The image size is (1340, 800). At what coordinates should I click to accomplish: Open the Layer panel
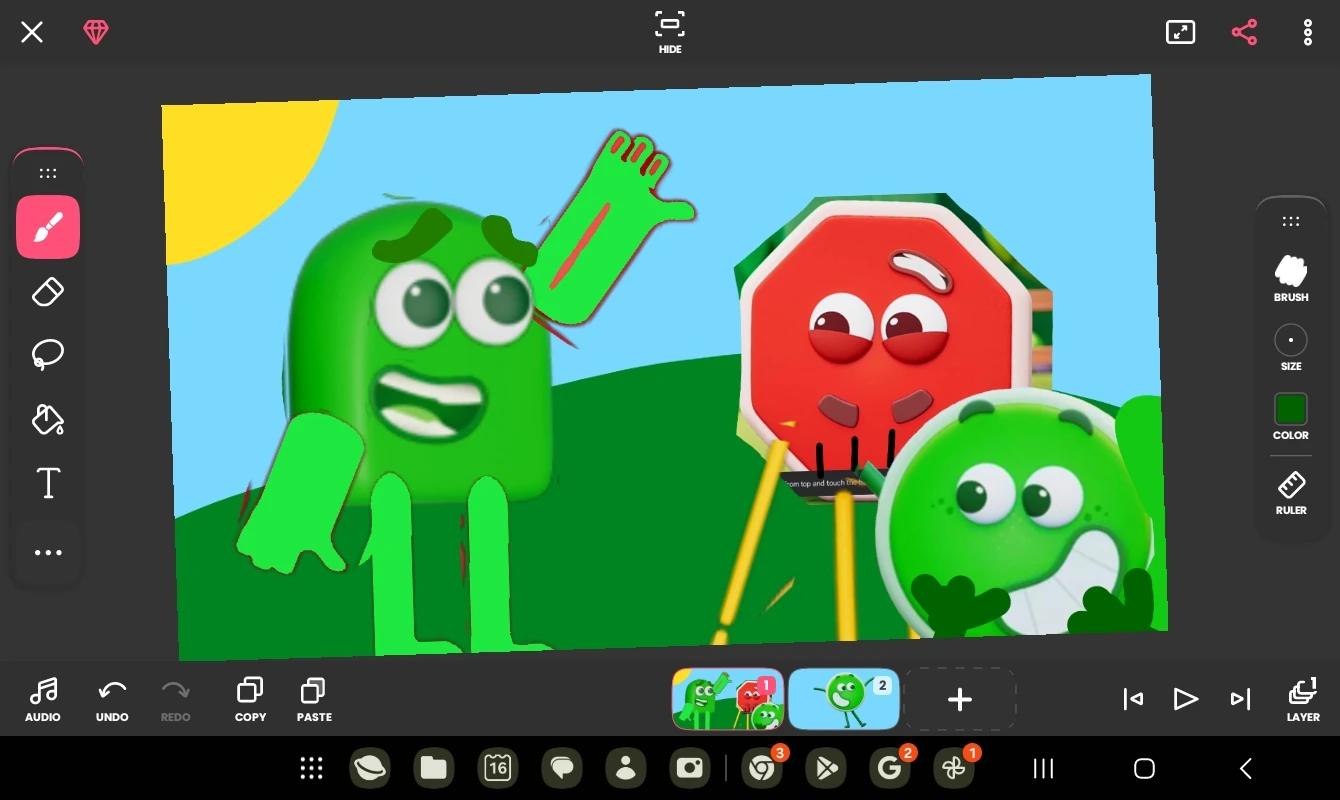point(1303,700)
